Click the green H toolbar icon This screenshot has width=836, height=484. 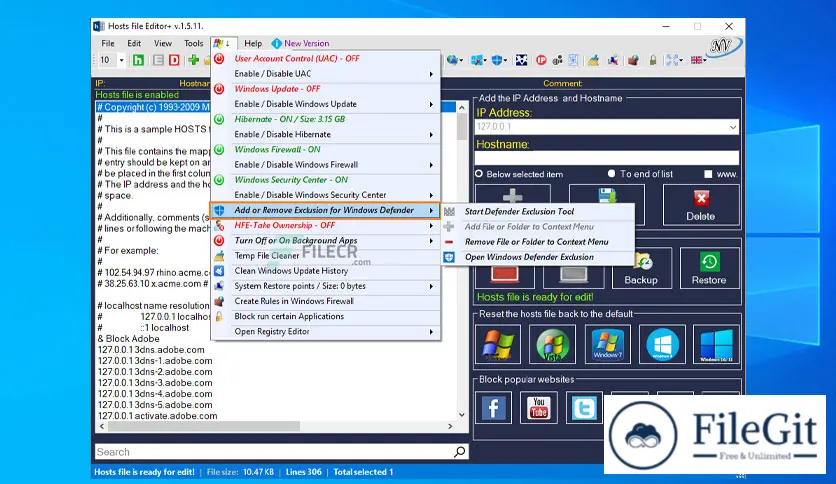(x=138, y=60)
